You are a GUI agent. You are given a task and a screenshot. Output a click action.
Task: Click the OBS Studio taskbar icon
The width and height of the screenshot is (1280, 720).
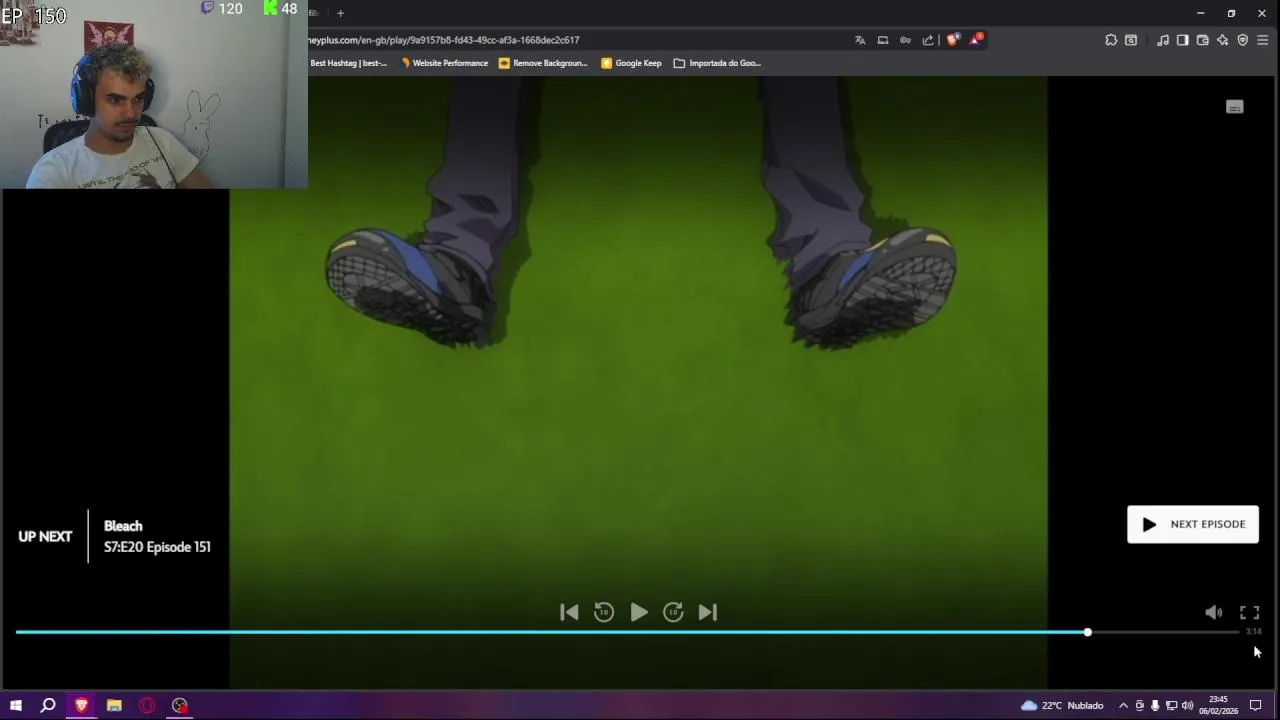click(180, 705)
